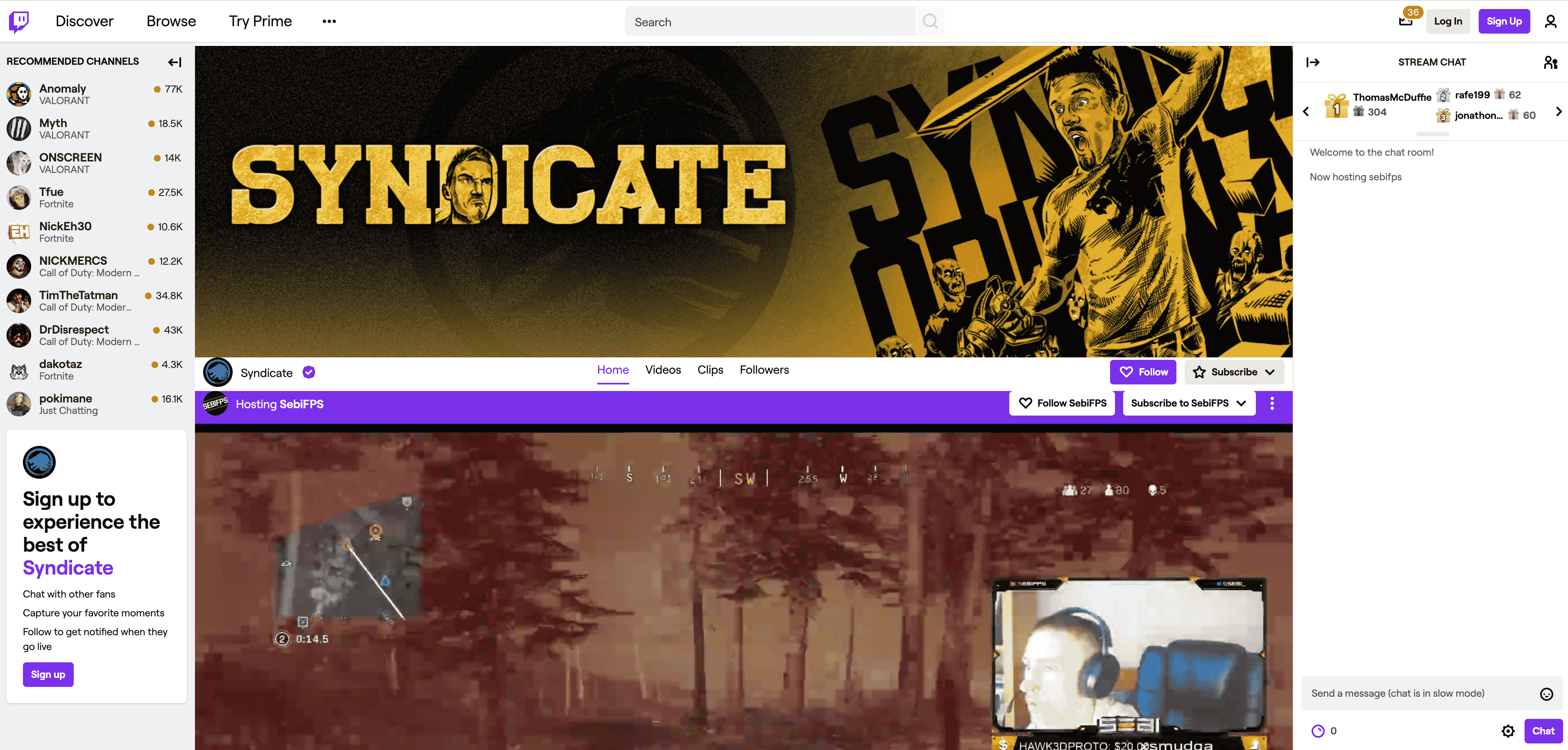Click the channel points clock icon

click(1318, 731)
